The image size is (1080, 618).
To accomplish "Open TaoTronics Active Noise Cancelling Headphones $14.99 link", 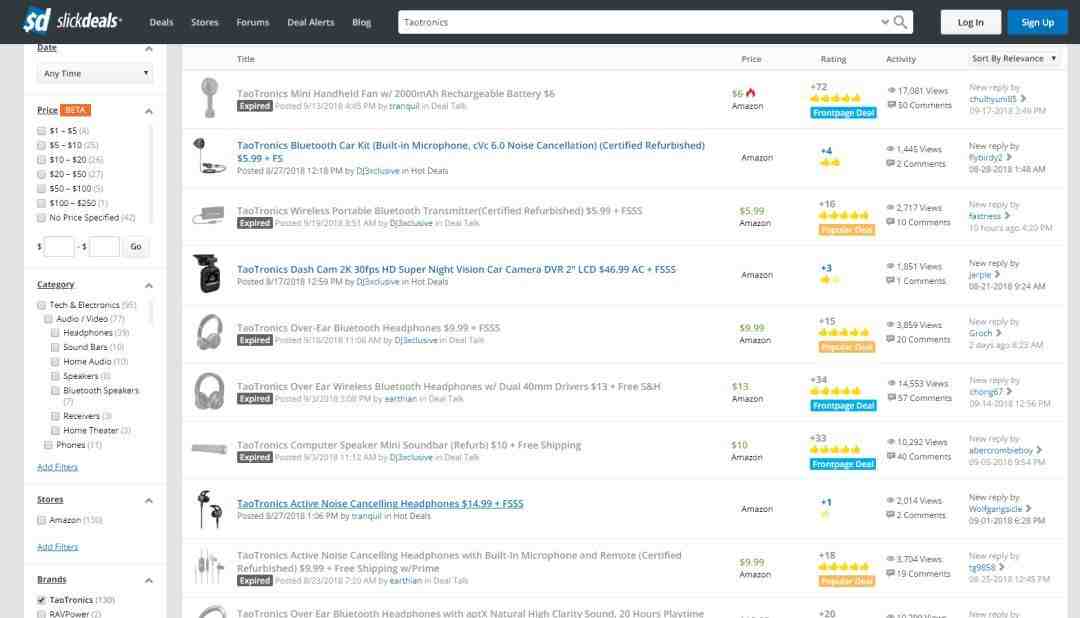I will (x=379, y=504).
